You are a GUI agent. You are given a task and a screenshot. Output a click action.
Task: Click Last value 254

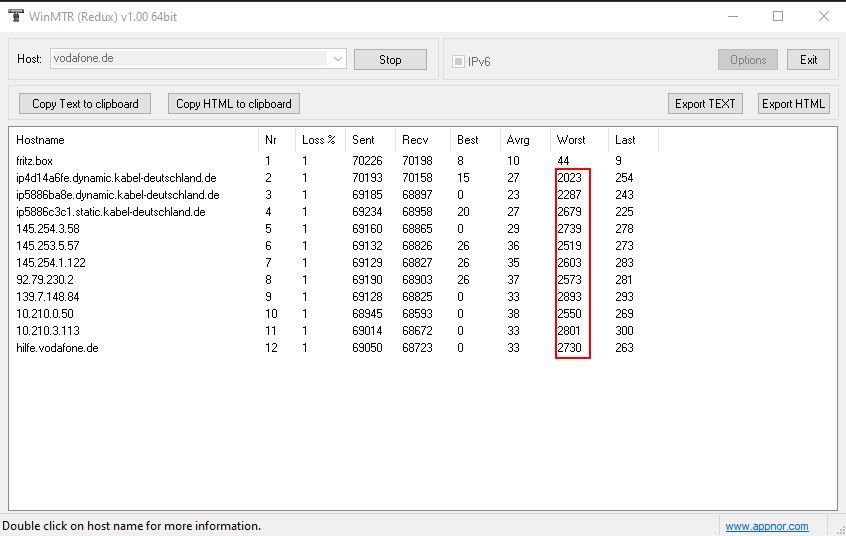(624, 178)
